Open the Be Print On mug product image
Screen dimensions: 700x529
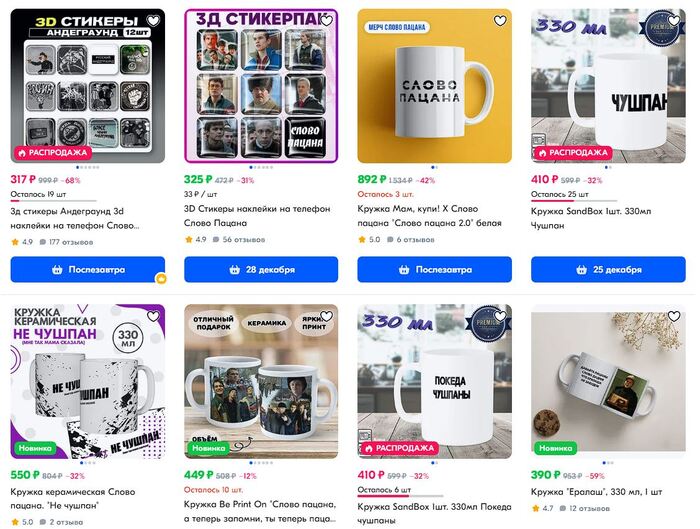(x=261, y=381)
